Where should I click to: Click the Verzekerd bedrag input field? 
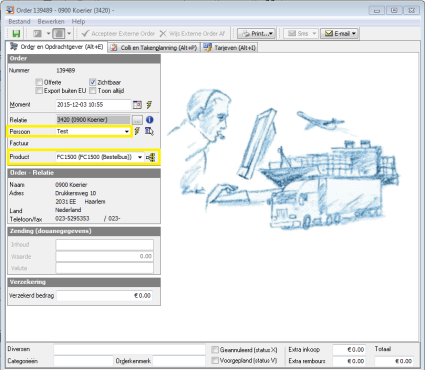105,296
